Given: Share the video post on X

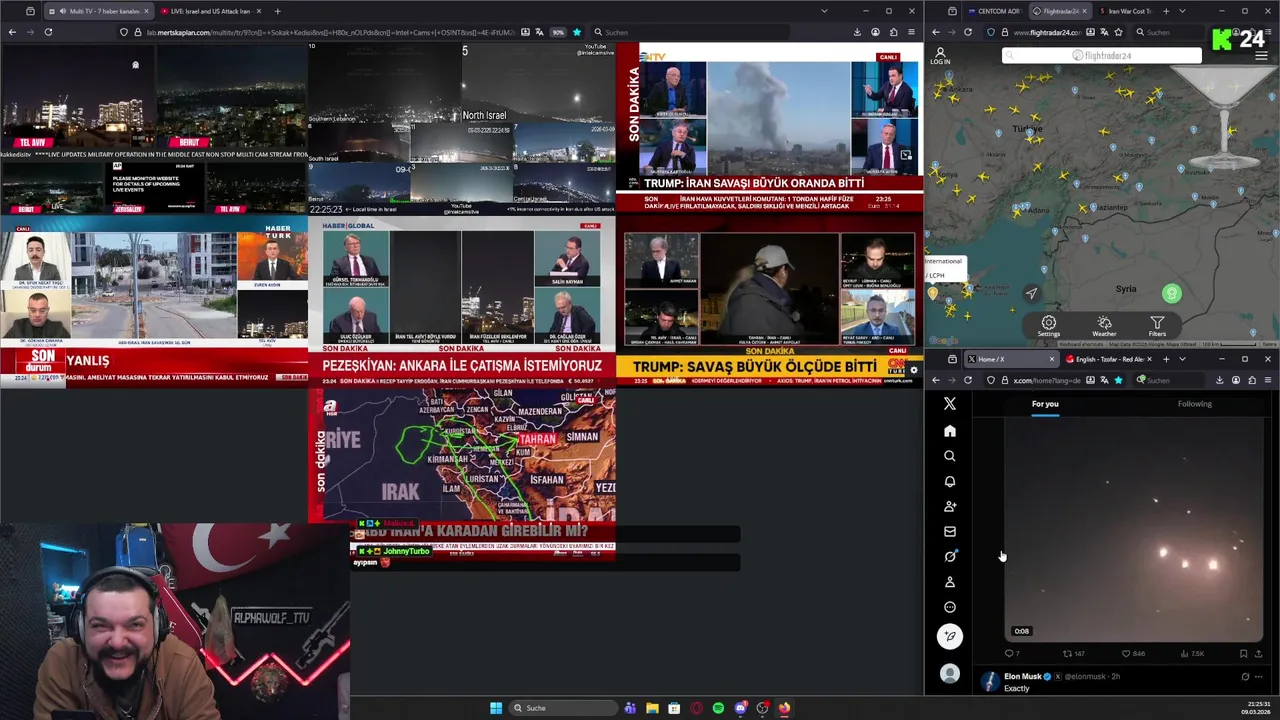Looking at the screenshot, I should [x=1258, y=654].
